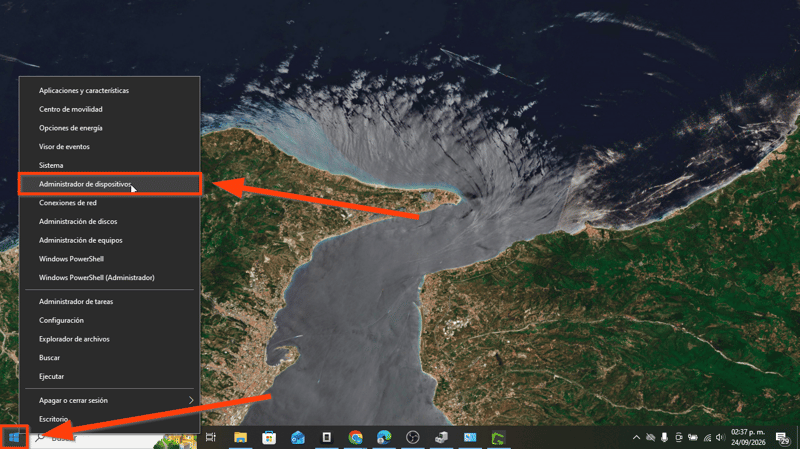Select Opciones de energía
The width and height of the screenshot is (800, 449).
click(x=109, y=128)
